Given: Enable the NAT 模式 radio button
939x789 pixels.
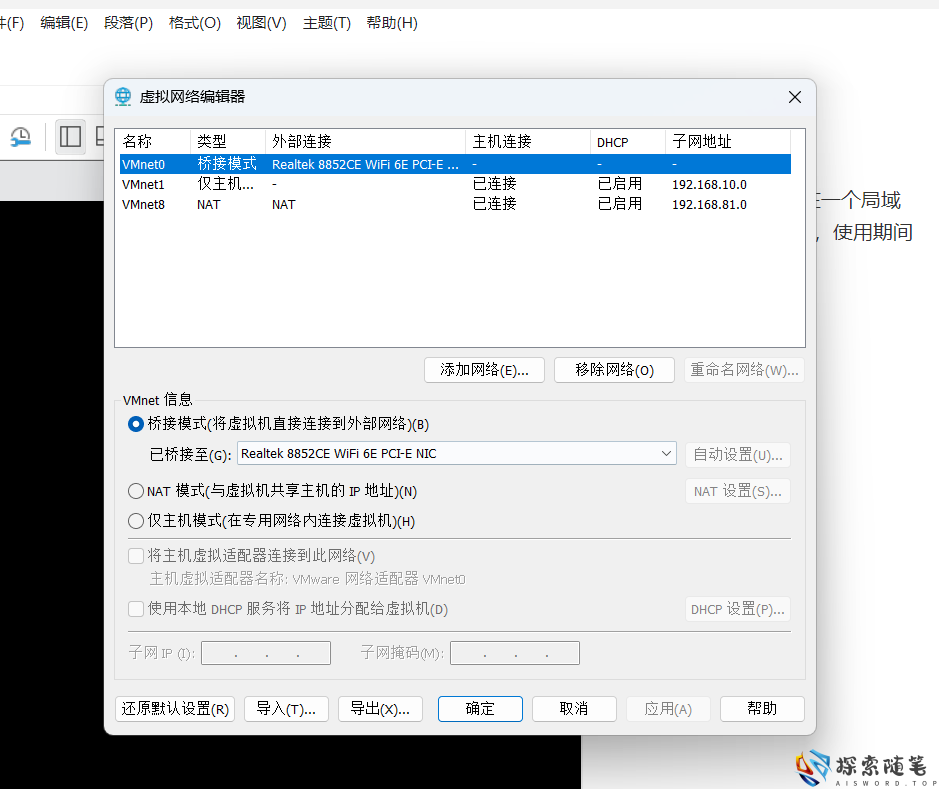Looking at the screenshot, I should click(x=135, y=491).
